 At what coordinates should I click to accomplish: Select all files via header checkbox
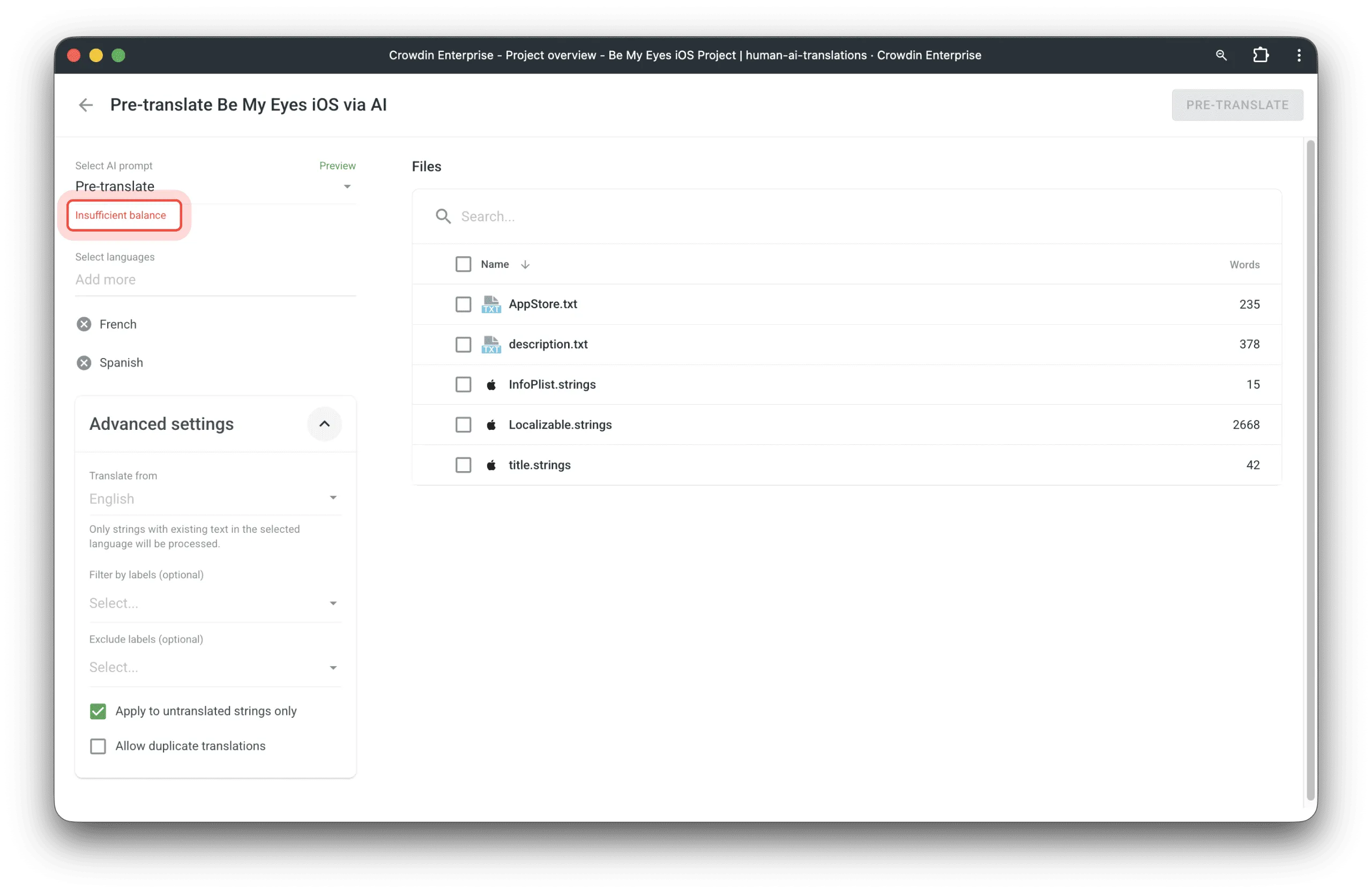[463, 265]
